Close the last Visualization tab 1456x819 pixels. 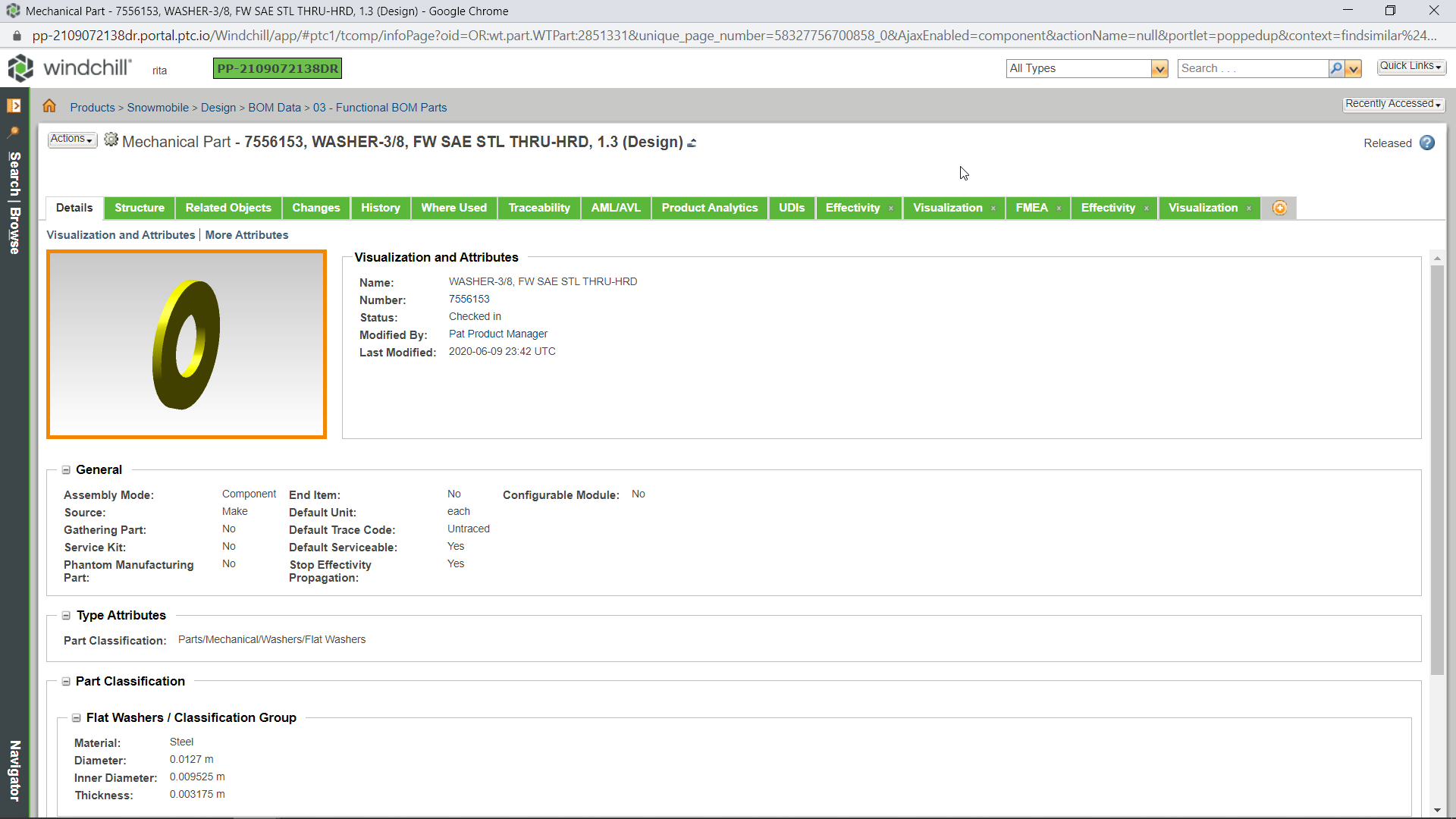tap(1249, 209)
